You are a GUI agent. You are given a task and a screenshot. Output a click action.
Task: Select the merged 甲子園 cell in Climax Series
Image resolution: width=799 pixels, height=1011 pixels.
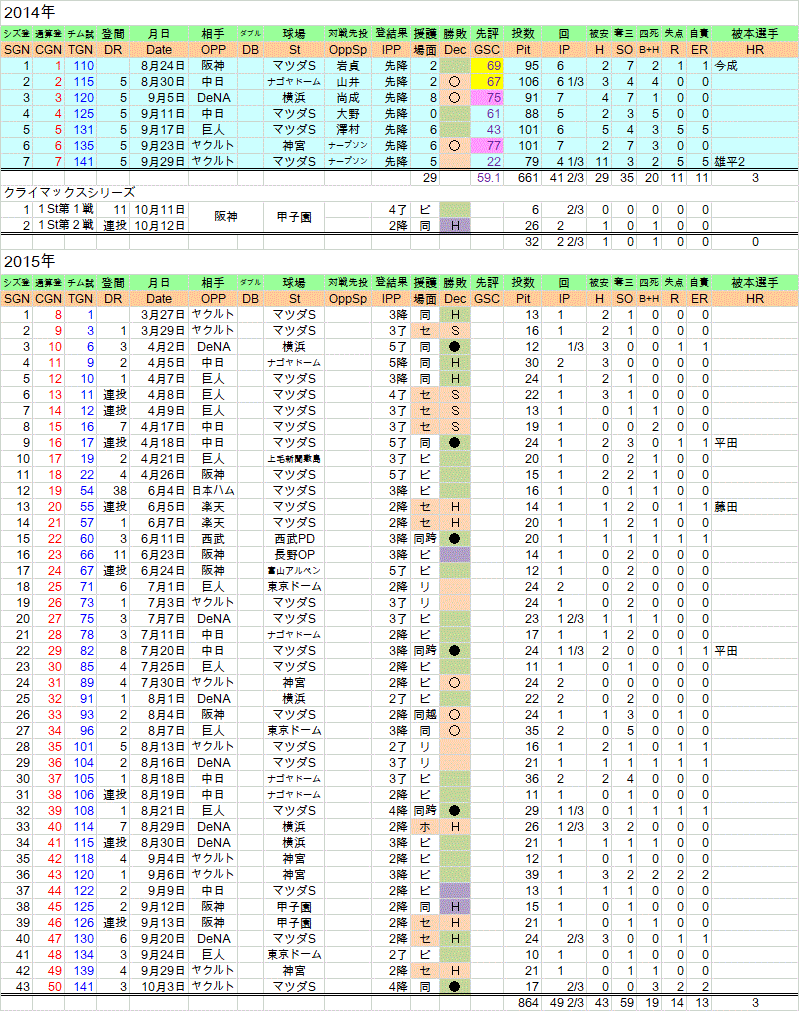coord(294,217)
